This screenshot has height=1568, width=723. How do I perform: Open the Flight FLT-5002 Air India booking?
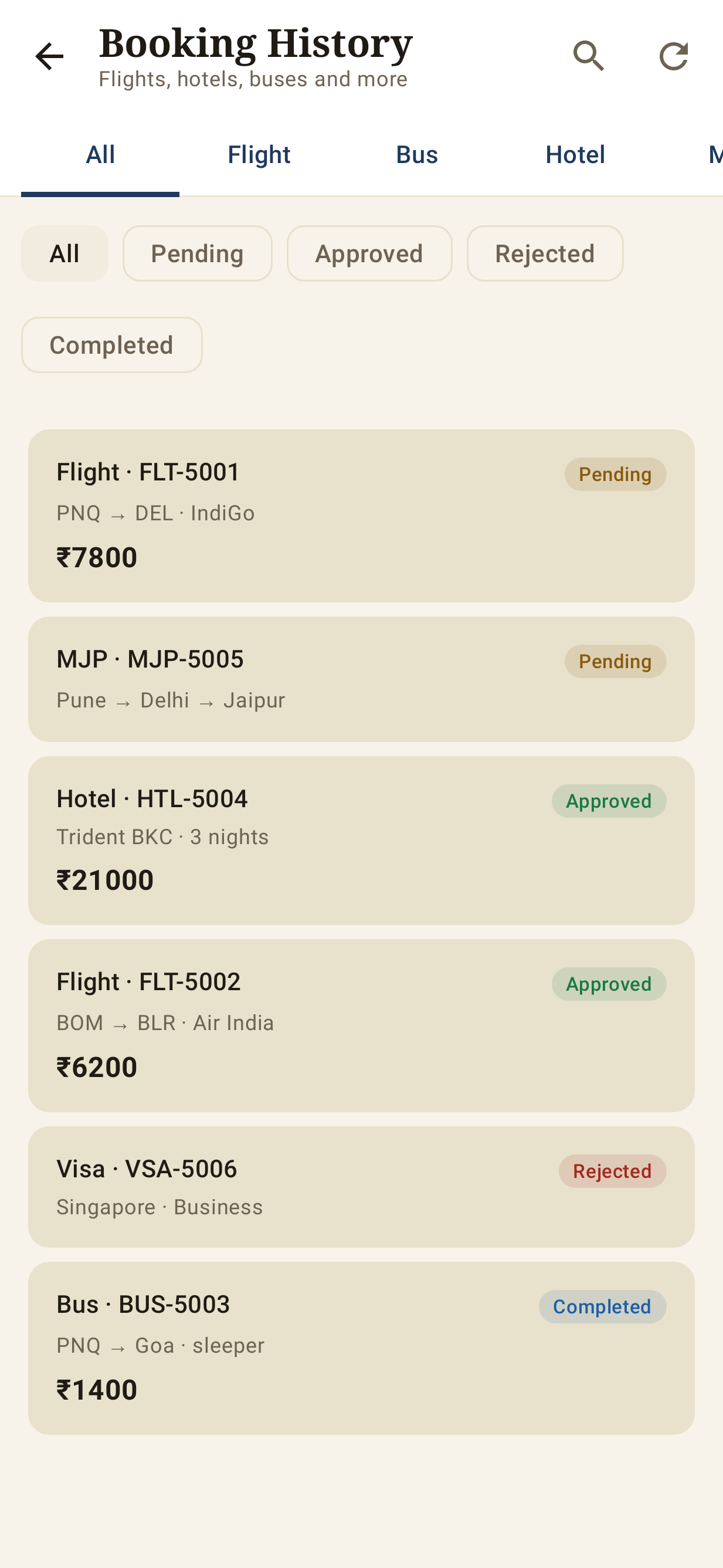tap(361, 1025)
